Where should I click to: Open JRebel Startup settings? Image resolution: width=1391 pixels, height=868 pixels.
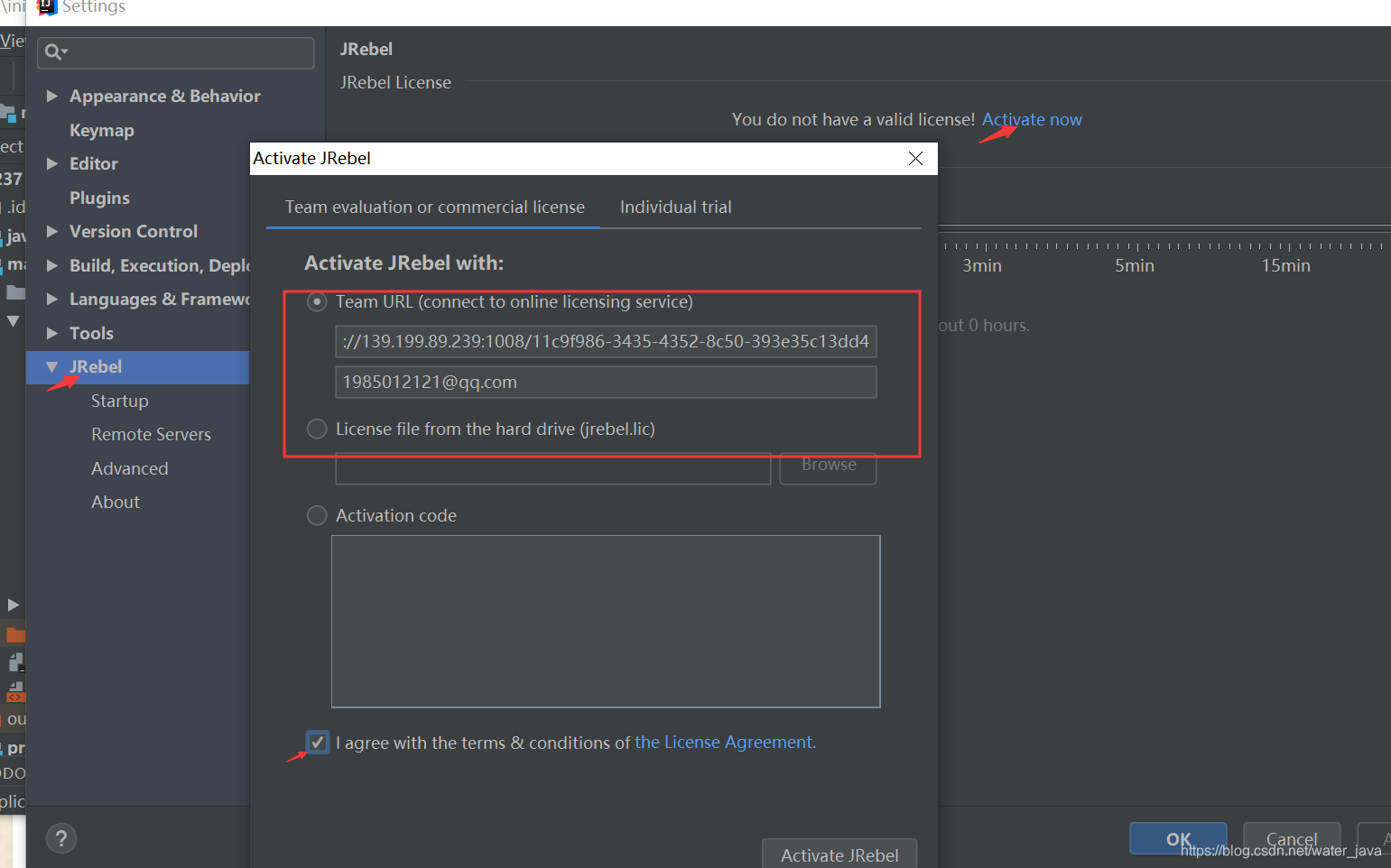(x=119, y=401)
